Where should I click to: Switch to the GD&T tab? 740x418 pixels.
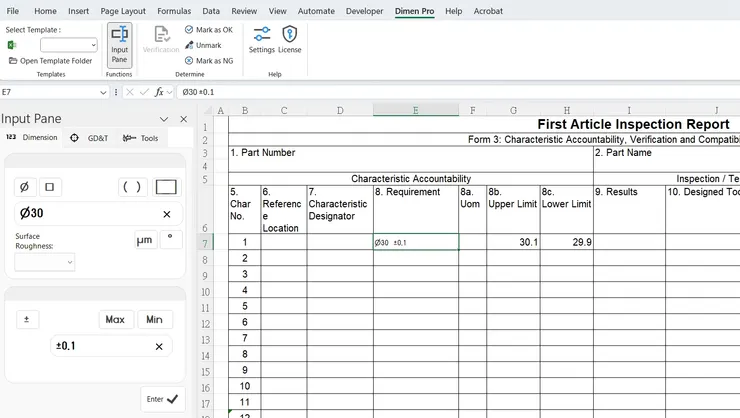(89, 138)
